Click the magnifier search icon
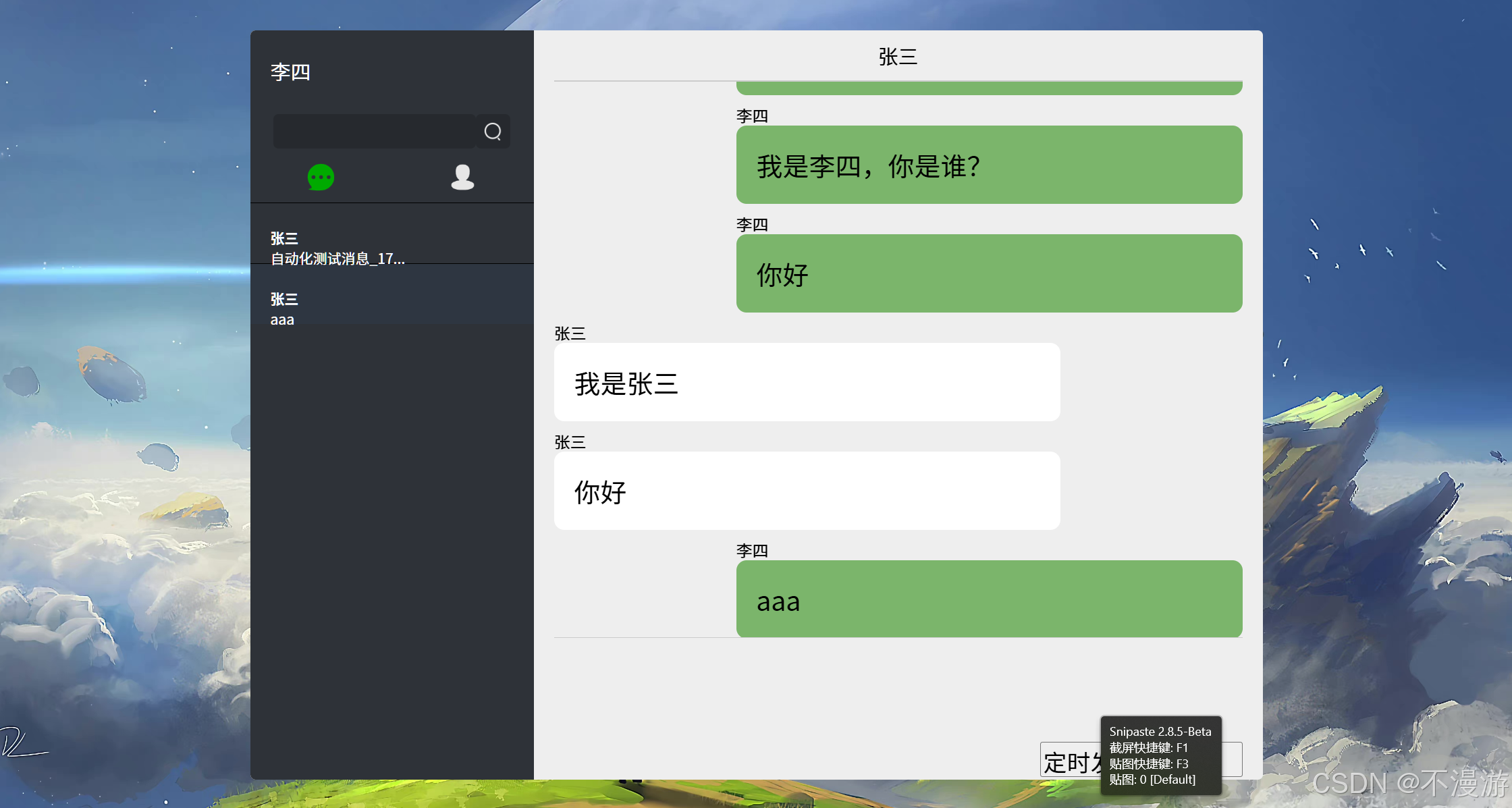Screen dimensions: 1512x808 point(493,131)
